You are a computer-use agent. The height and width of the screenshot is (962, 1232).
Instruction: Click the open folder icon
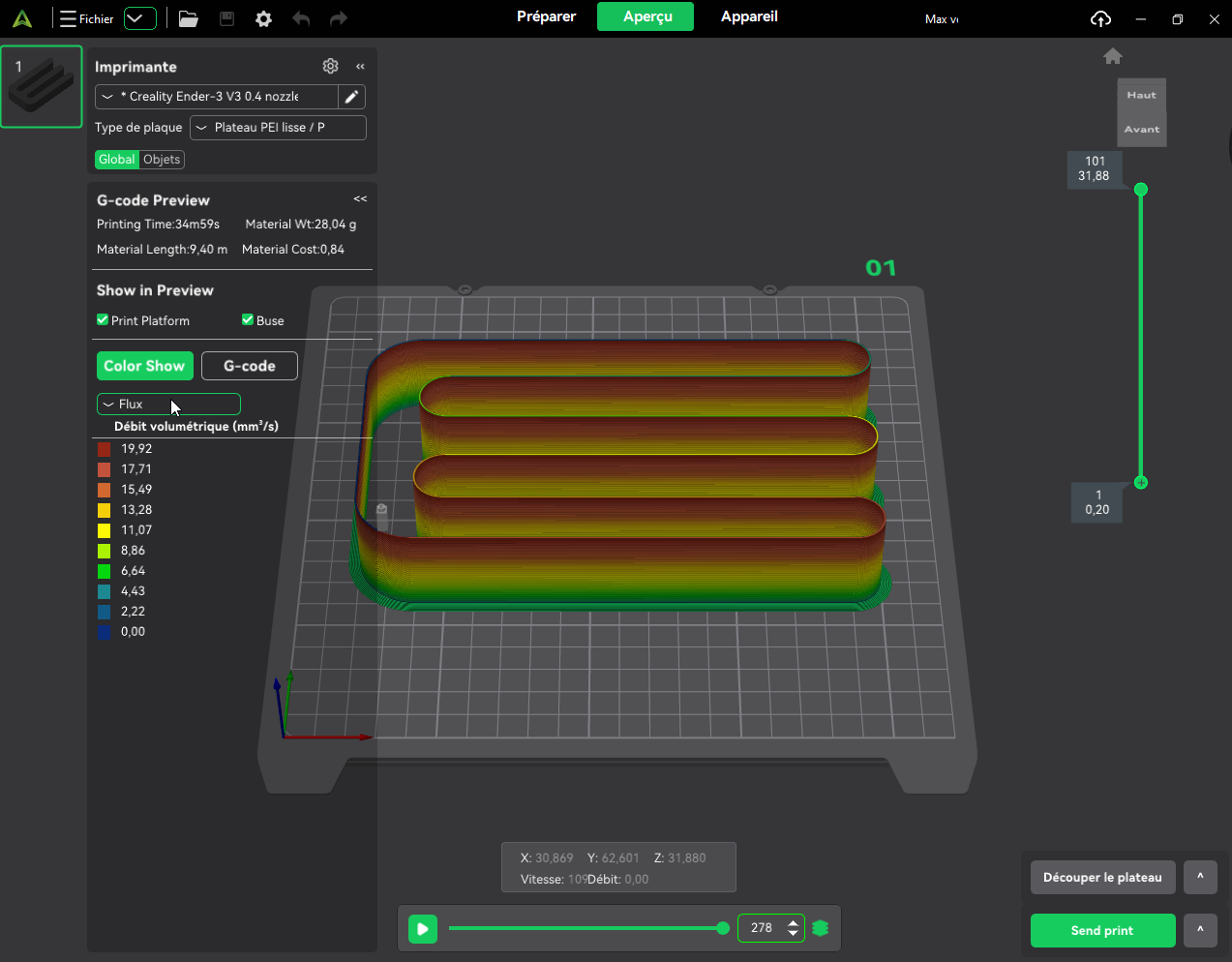pos(189,18)
